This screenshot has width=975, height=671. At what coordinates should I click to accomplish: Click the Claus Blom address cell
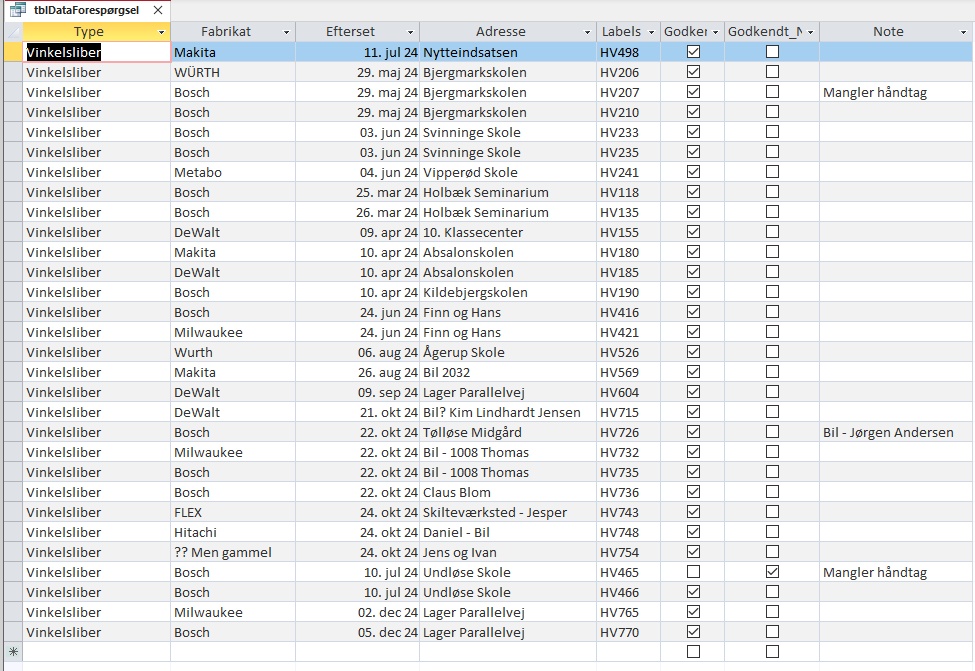click(508, 492)
